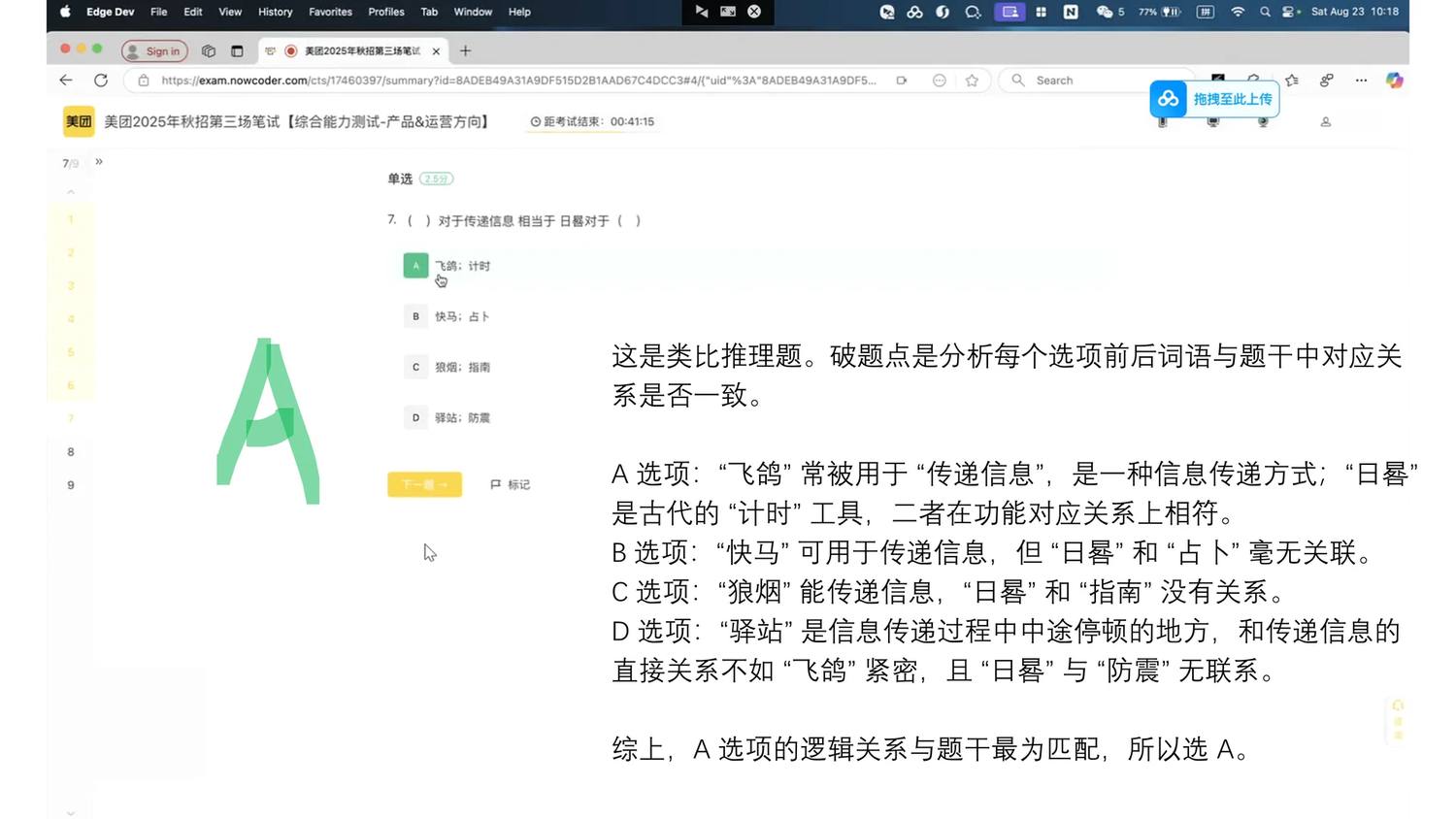This screenshot has width=1456, height=819.
Task: Click the Sign in profile button
Action: [x=154, y=51]
